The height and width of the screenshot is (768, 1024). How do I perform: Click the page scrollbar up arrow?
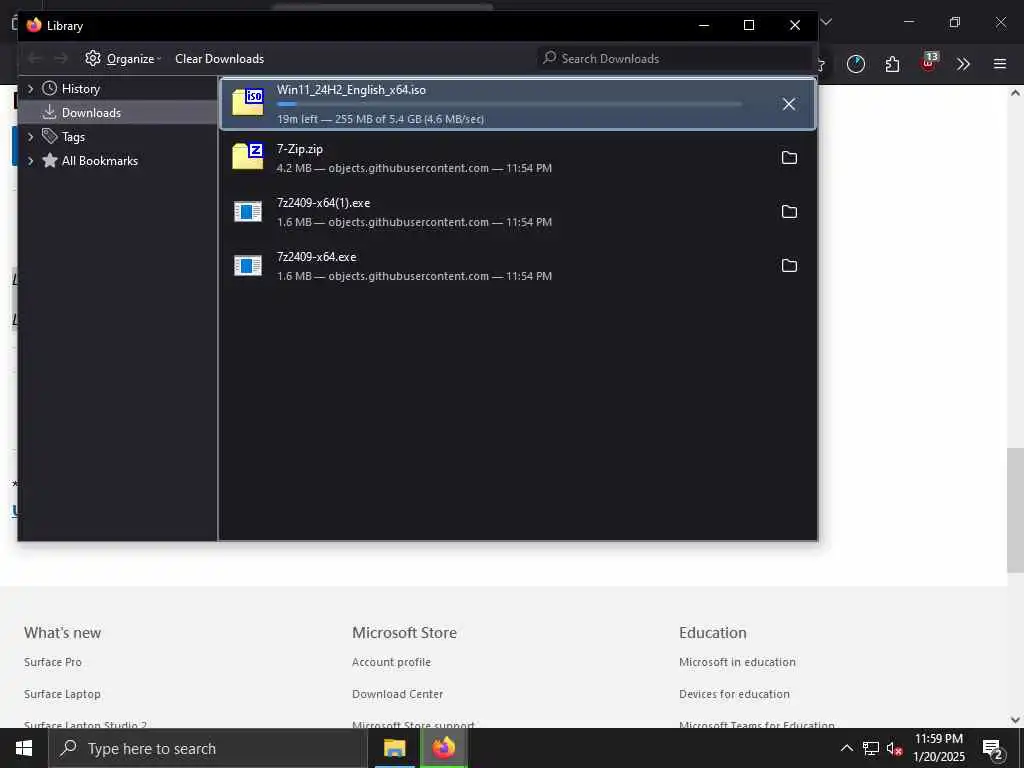pyautogui.click(x=1015, y=93)
